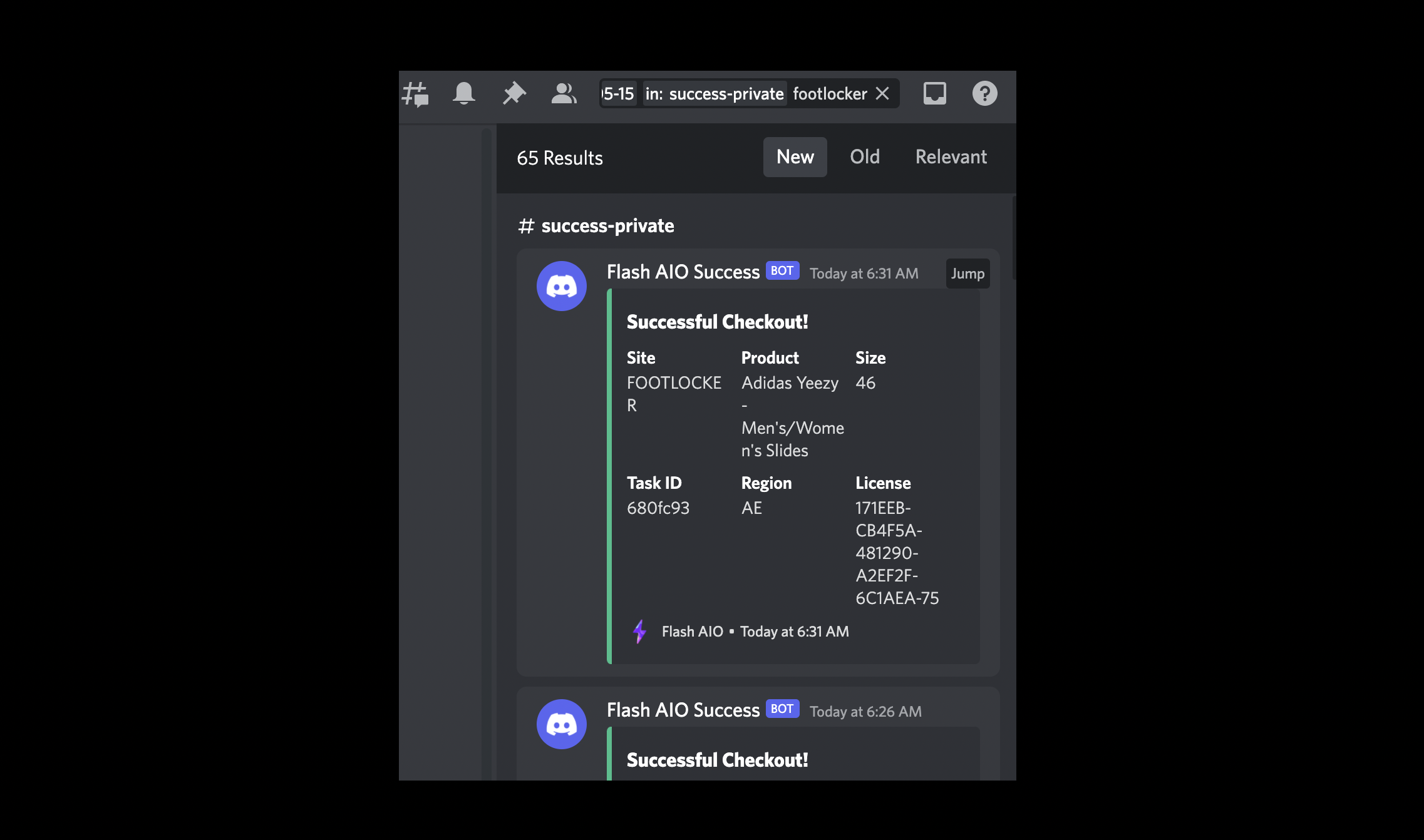Click first Flash AIO Success username
The width and height of the screenshot is (1424, 840).
click(683, 272)
